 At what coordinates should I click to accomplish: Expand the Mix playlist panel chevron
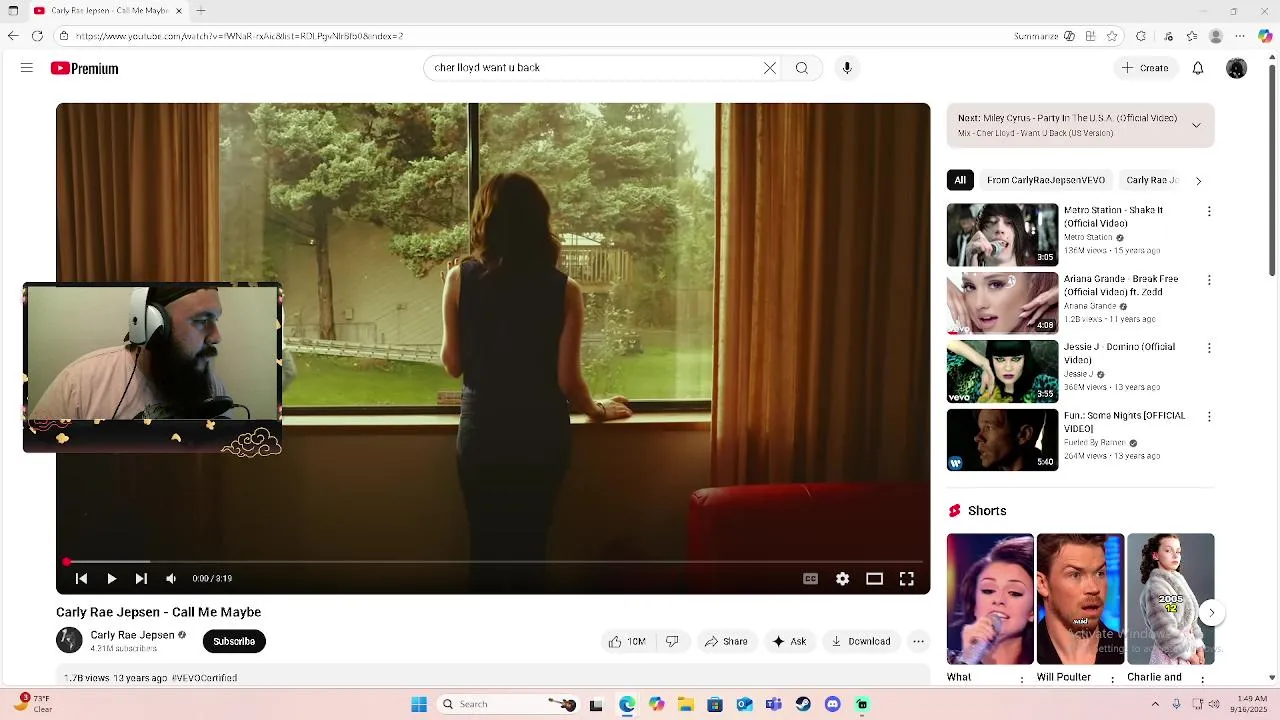[1196, 126]
